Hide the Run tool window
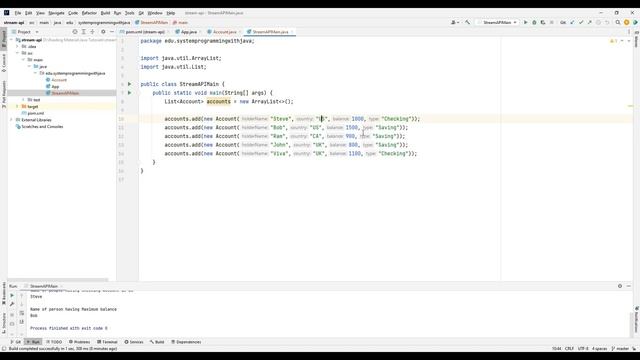 (629, 286)
